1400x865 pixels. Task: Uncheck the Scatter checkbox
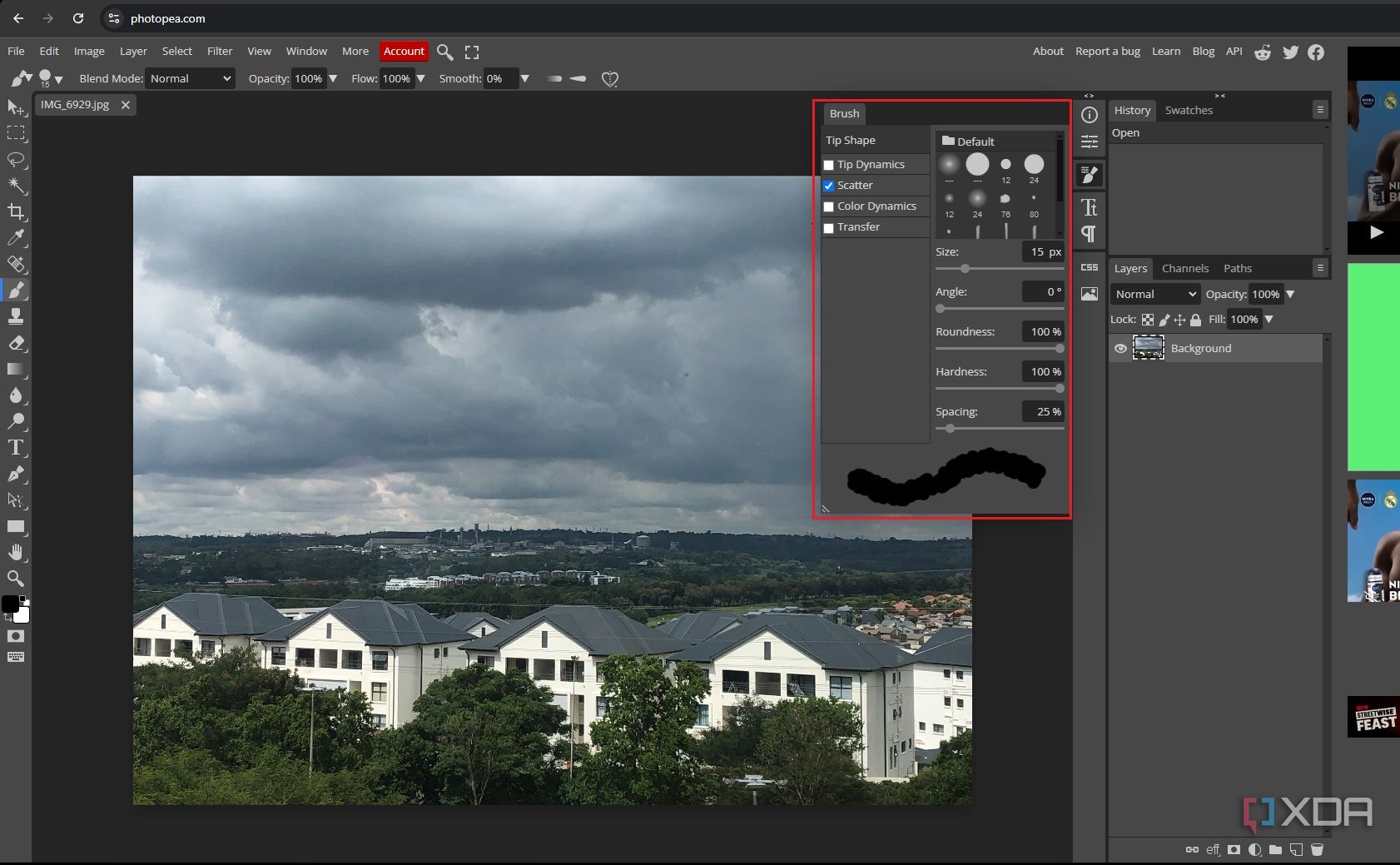coord(829,186)
